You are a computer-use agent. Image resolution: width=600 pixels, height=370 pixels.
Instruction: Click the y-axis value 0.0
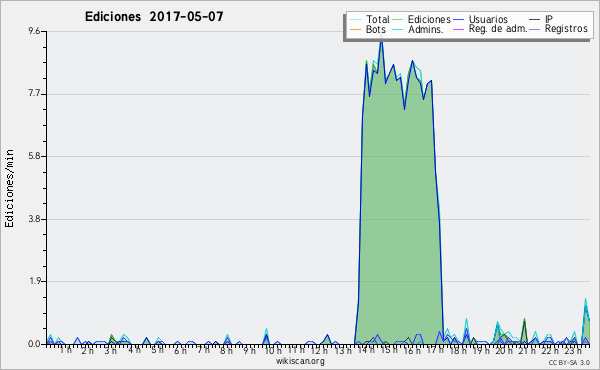pyautogui.click(x=34, y=344)
